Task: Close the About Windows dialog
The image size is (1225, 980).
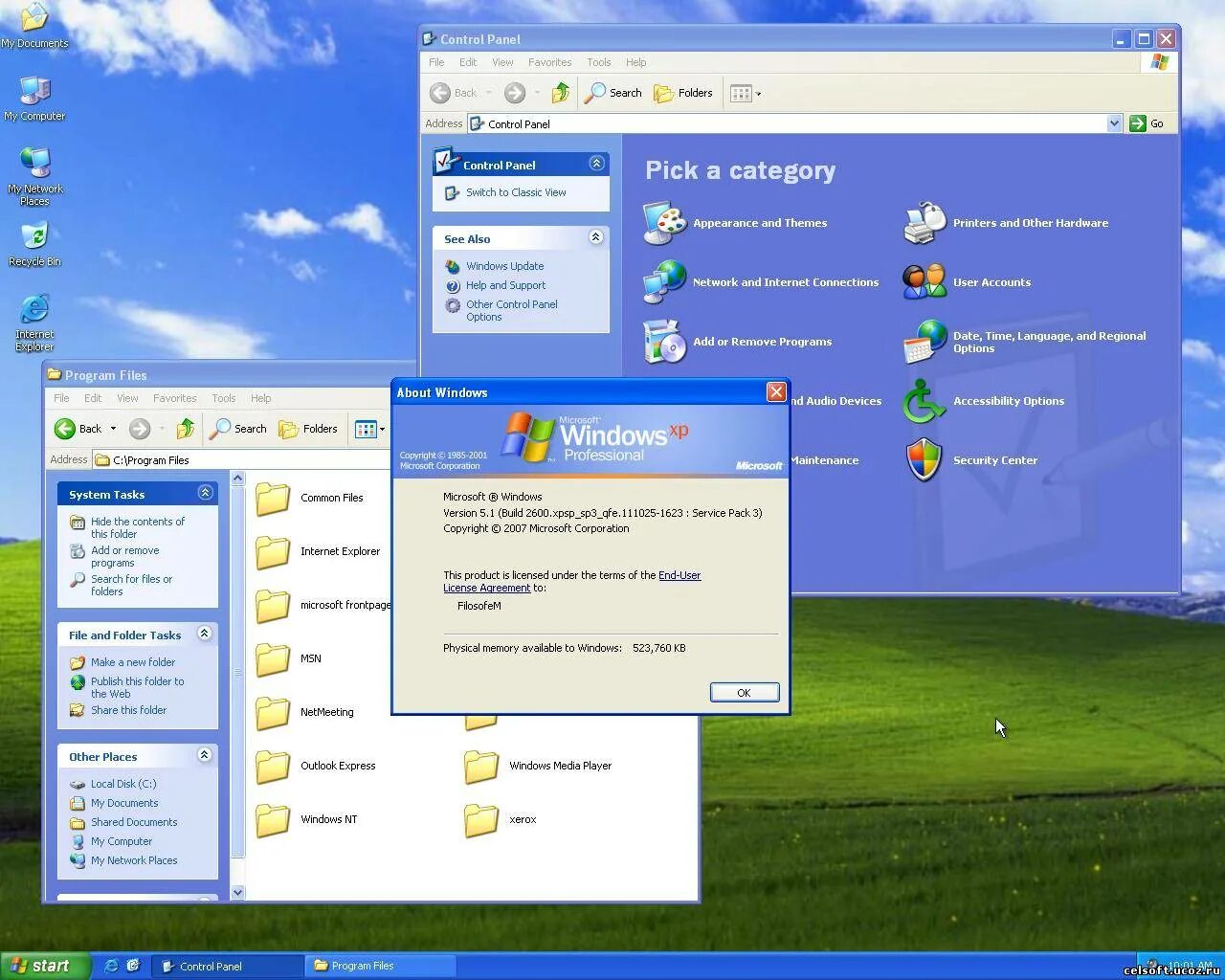Action: point(776,391)
